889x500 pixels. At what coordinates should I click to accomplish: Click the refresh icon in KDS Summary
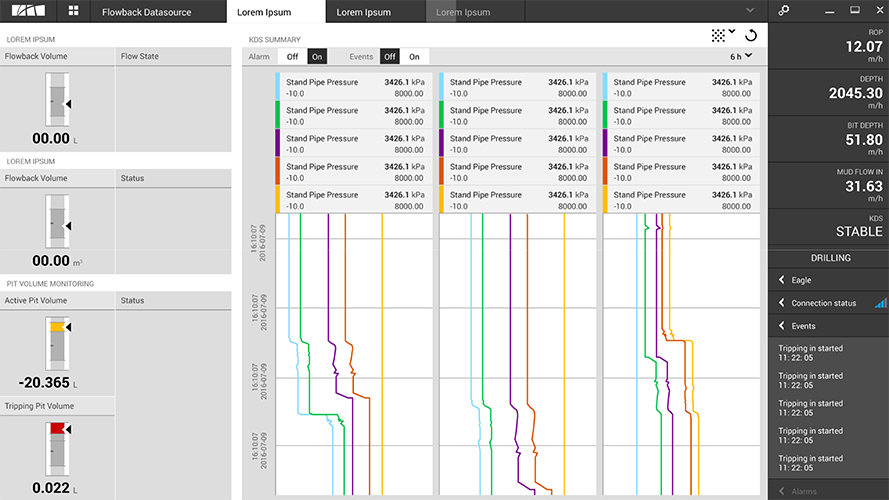[x=751, y=35]
